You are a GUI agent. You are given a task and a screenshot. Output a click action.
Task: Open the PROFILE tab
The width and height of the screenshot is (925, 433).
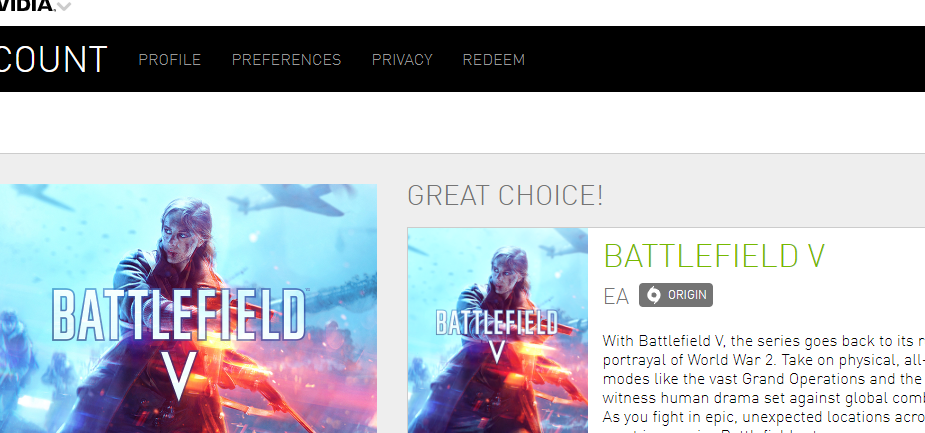point(169,60)
